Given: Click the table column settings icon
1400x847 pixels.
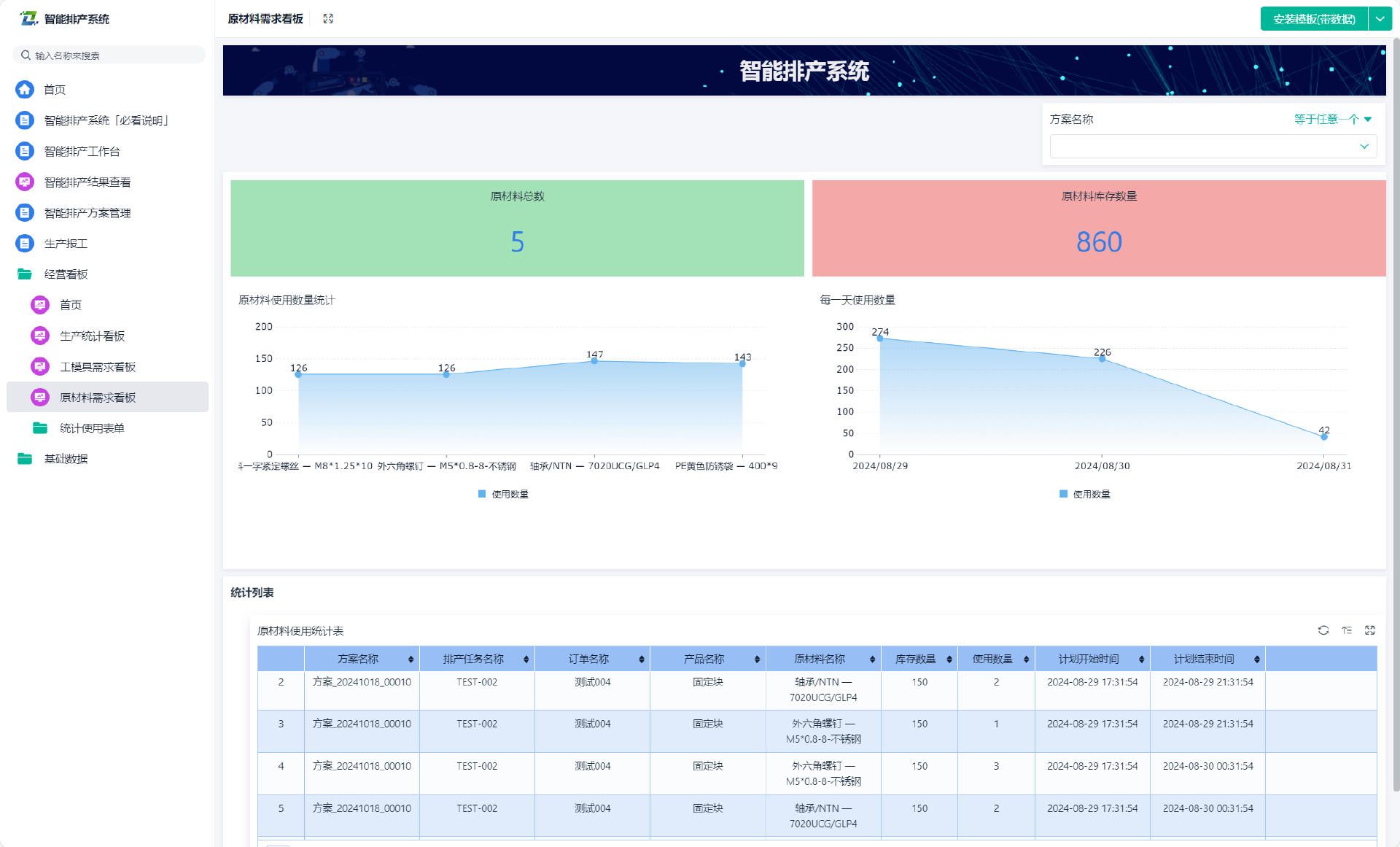Looking at the screenshot, I should tap(1347, 630).
